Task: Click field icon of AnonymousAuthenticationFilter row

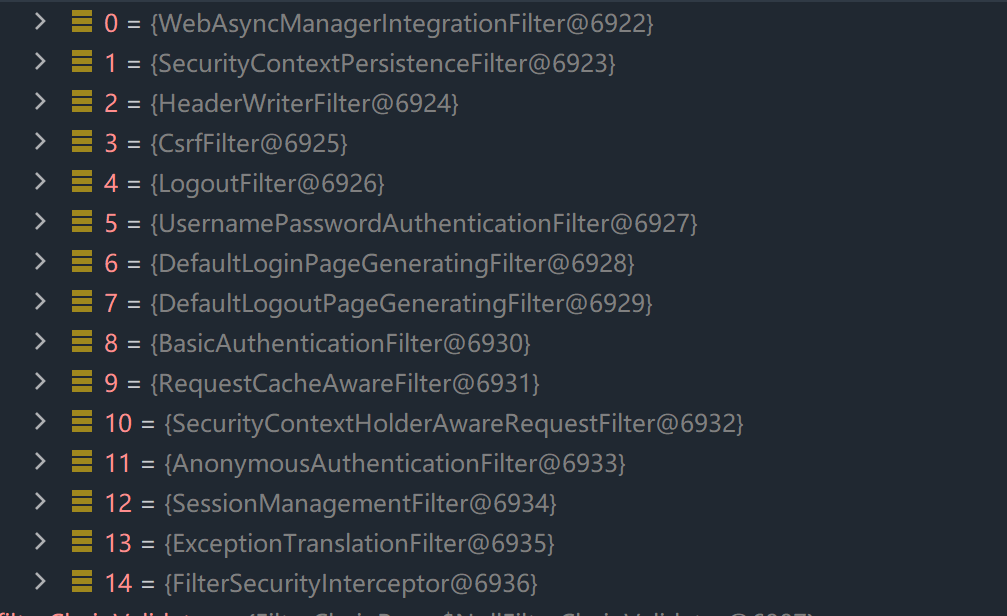Action: coord(81,462)
